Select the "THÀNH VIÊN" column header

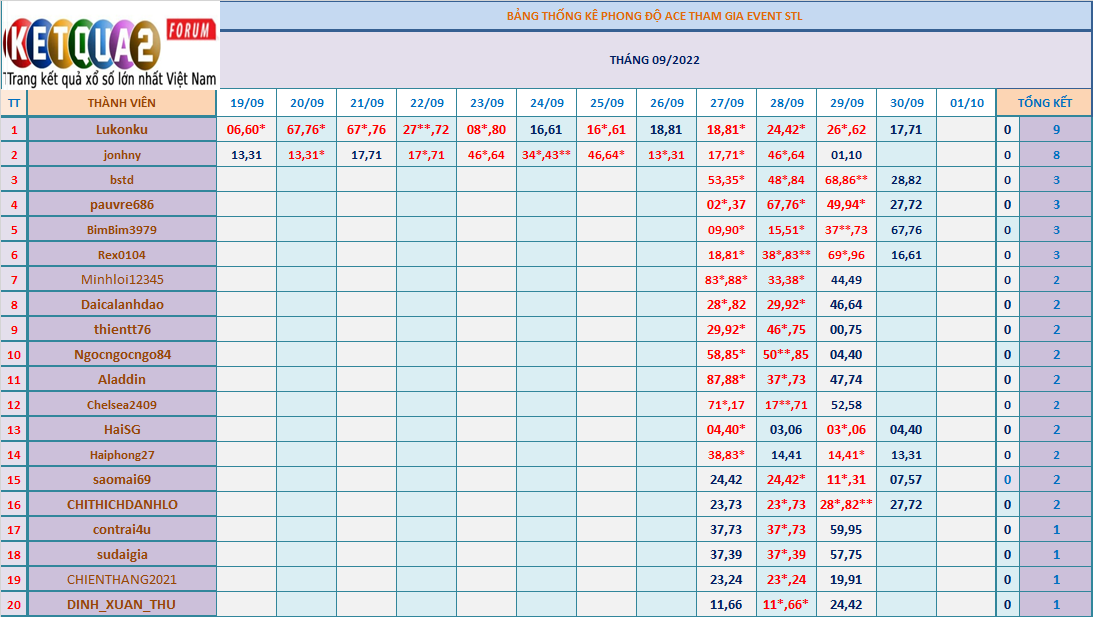(x=121, y=103)
